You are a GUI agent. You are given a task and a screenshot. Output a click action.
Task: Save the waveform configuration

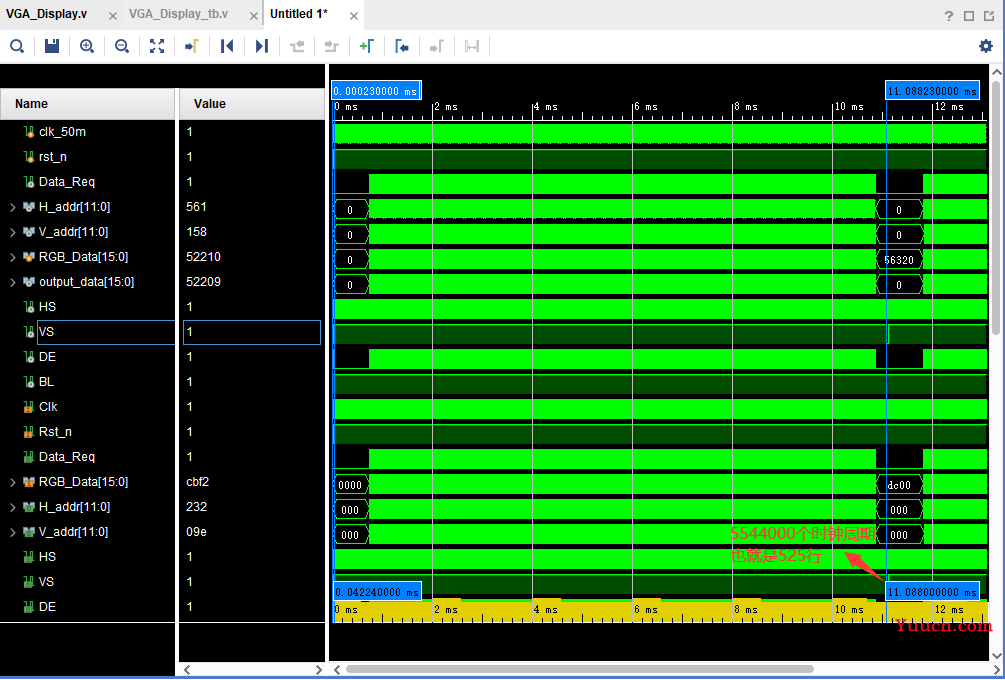52,46
